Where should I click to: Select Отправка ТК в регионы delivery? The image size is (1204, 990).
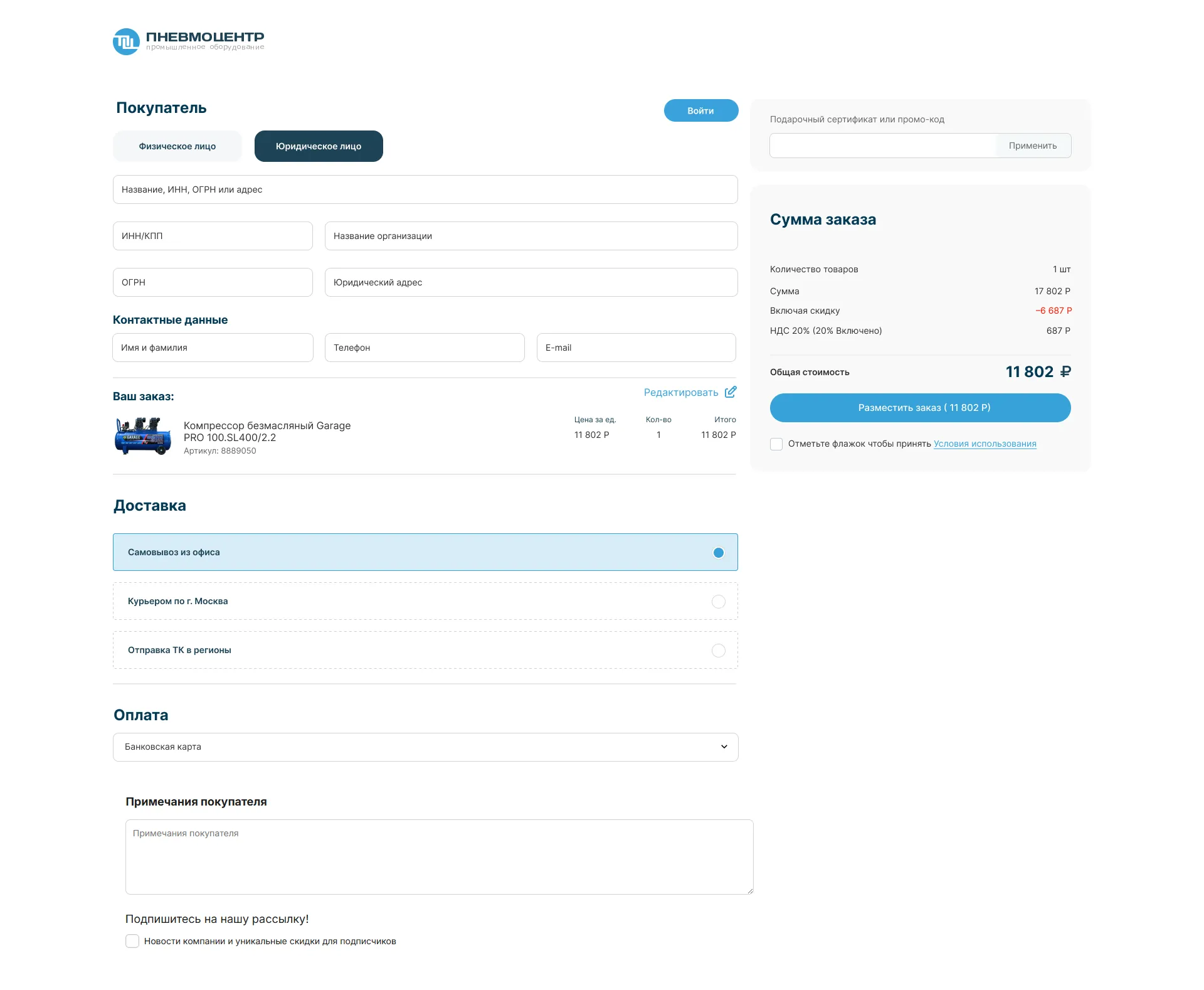pos(425,650)
